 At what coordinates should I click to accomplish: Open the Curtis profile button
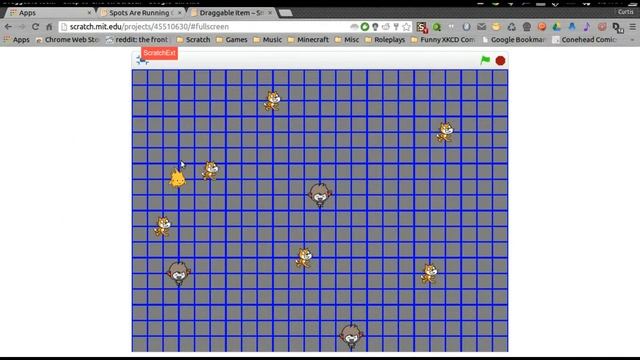click(x=625, y=12)
